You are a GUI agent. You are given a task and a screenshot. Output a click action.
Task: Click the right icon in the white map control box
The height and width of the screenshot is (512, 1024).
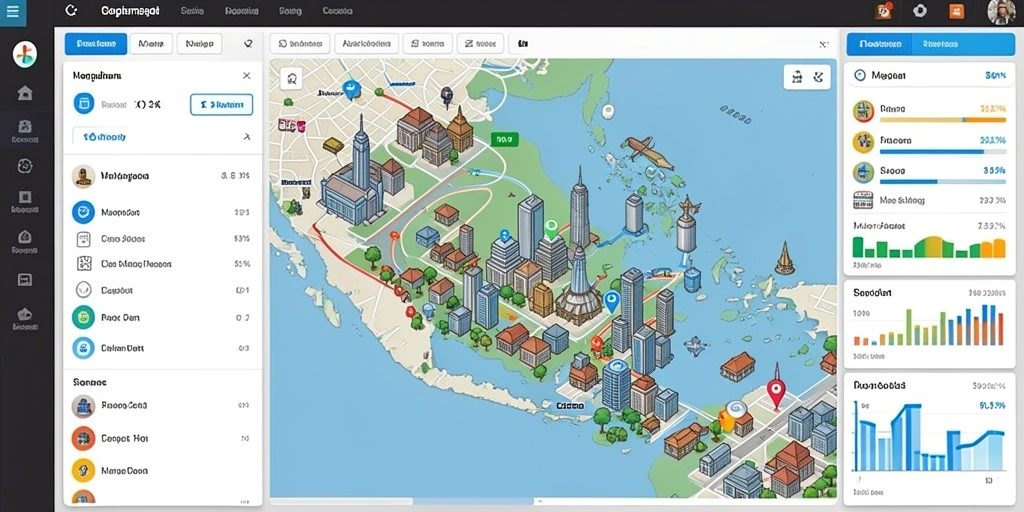coord(818,77)
